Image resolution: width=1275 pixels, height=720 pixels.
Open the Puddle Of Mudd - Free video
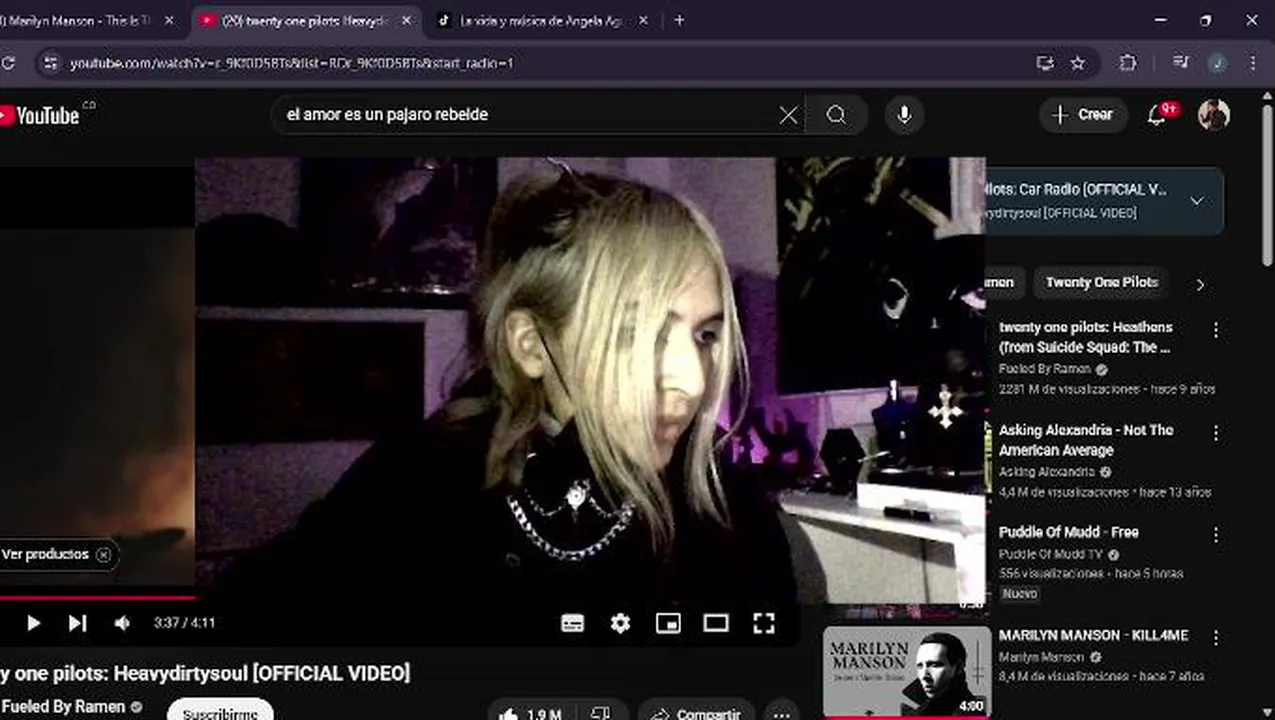1068,532
